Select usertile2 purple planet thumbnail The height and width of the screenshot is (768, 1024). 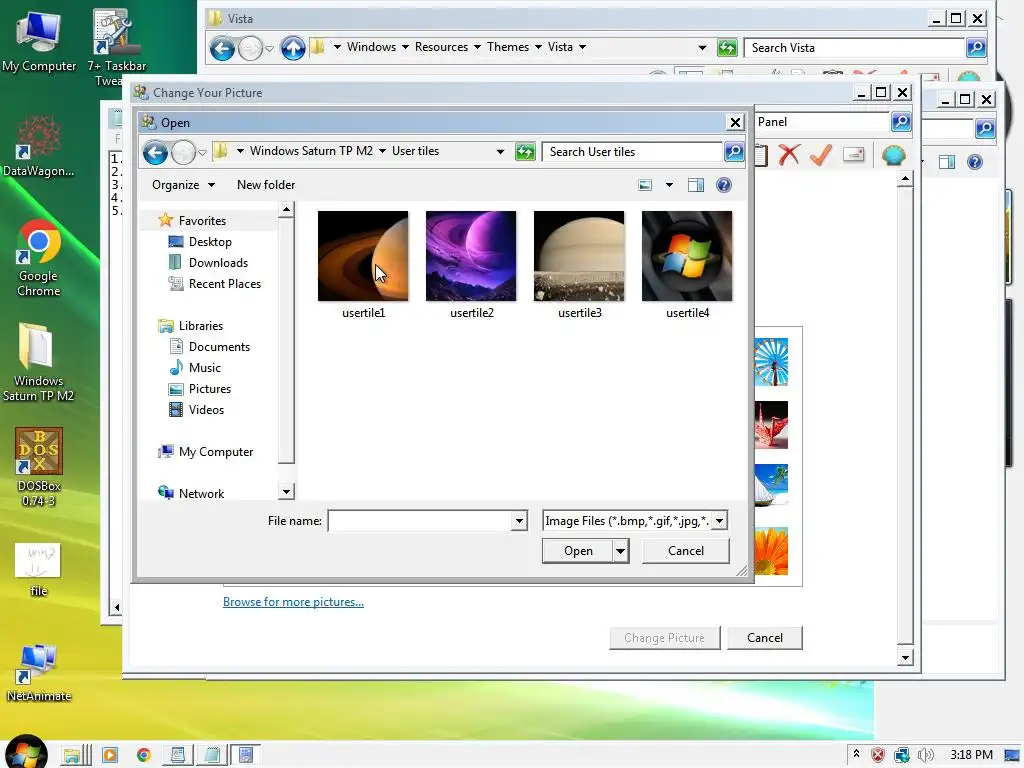(x=471, y=256)
